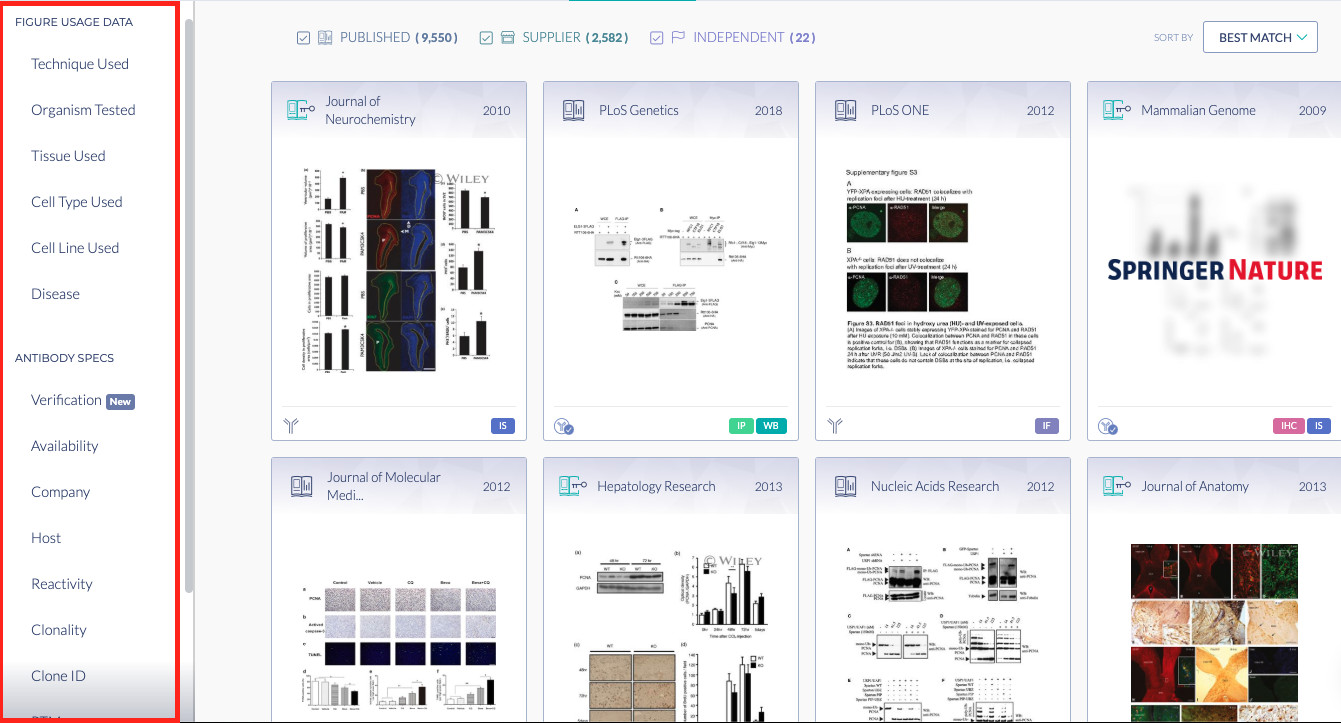Viewport: 1341px width, 723px height.
Task: Click the journal icon on the Journal of Anatomy card
Action: pyautogui.click(x=1117, y=486)
